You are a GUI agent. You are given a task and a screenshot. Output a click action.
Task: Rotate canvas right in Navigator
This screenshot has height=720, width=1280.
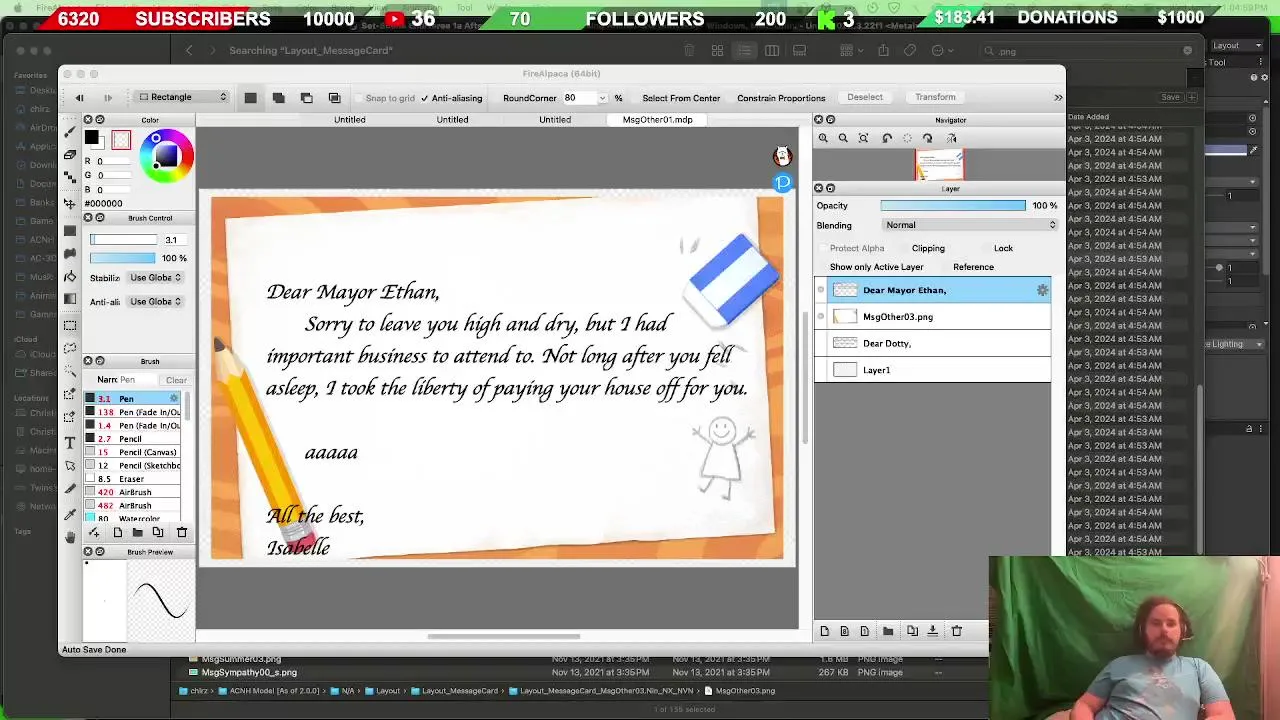coord(927,138)
